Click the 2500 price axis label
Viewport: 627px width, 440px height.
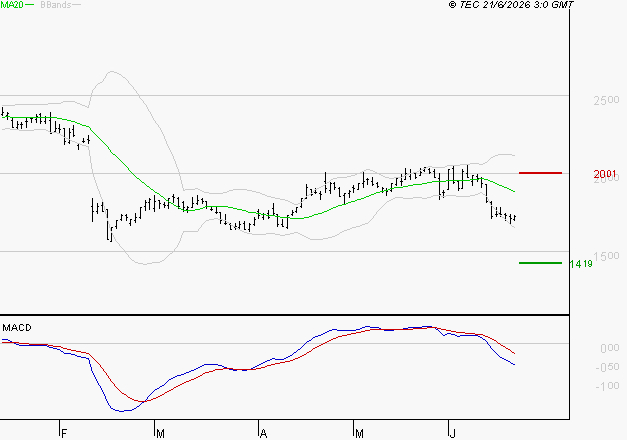click(x=606, y=100)
